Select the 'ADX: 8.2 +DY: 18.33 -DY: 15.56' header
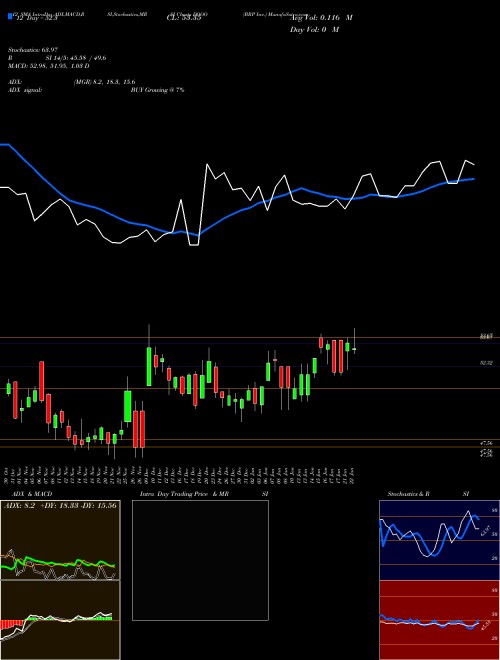 coord(60,506)
